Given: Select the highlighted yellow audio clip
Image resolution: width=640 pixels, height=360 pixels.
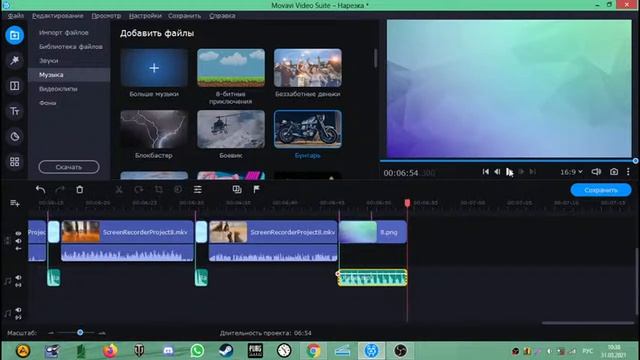Looking at the screenshot, I should pyautogui.click(x=372, y=278).
